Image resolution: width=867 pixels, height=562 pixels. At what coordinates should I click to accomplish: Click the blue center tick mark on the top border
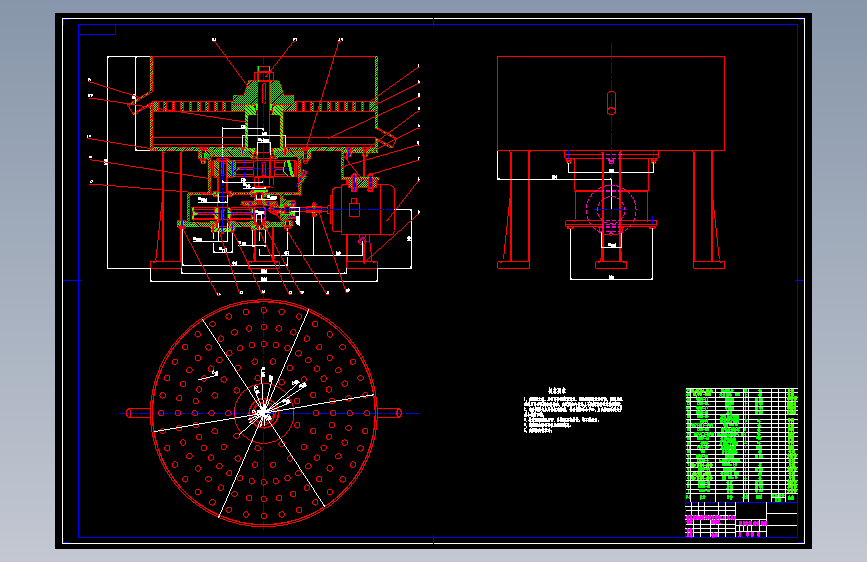coord(434,22)
